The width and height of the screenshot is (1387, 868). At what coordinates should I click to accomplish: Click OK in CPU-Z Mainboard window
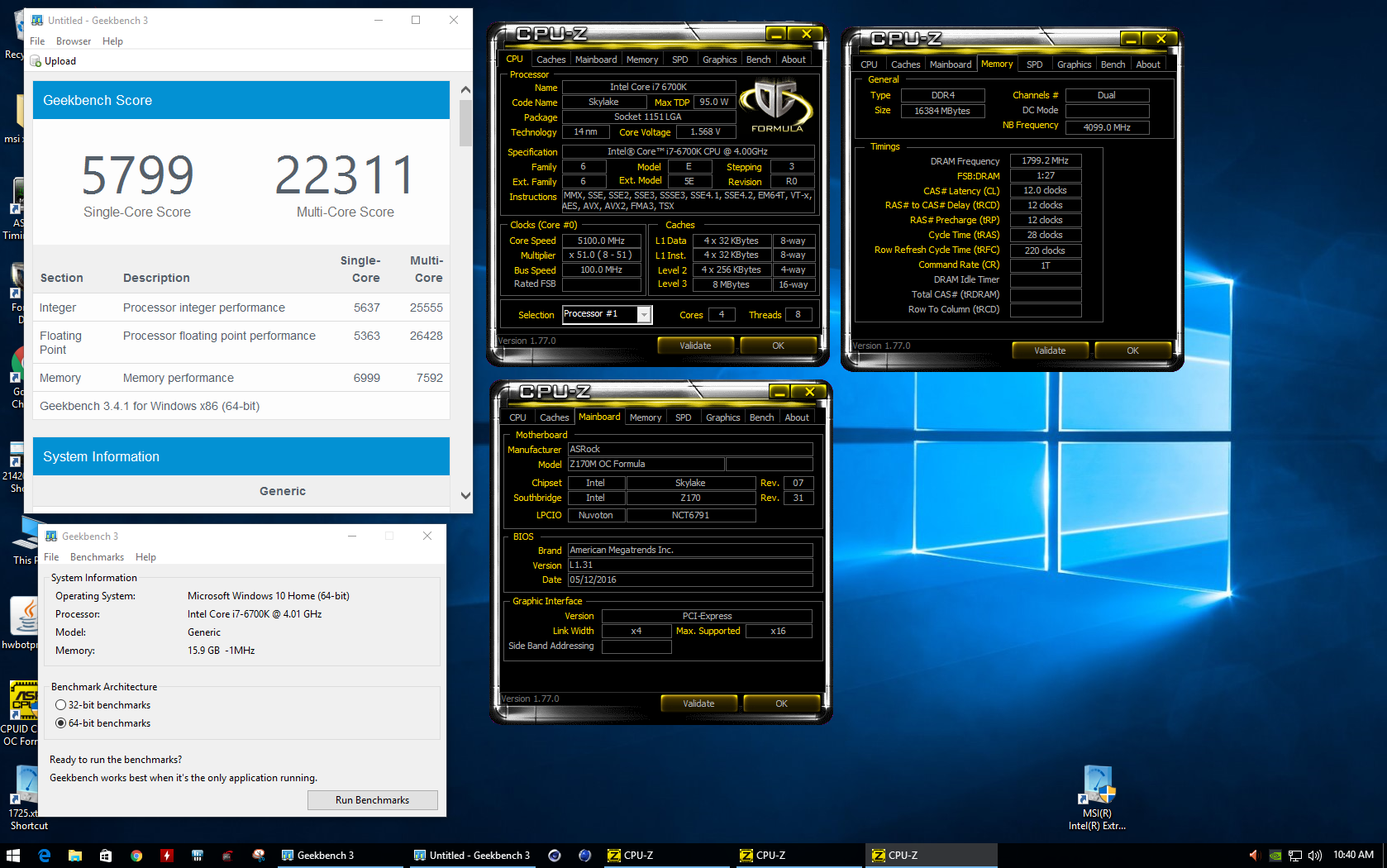point(781,703)
